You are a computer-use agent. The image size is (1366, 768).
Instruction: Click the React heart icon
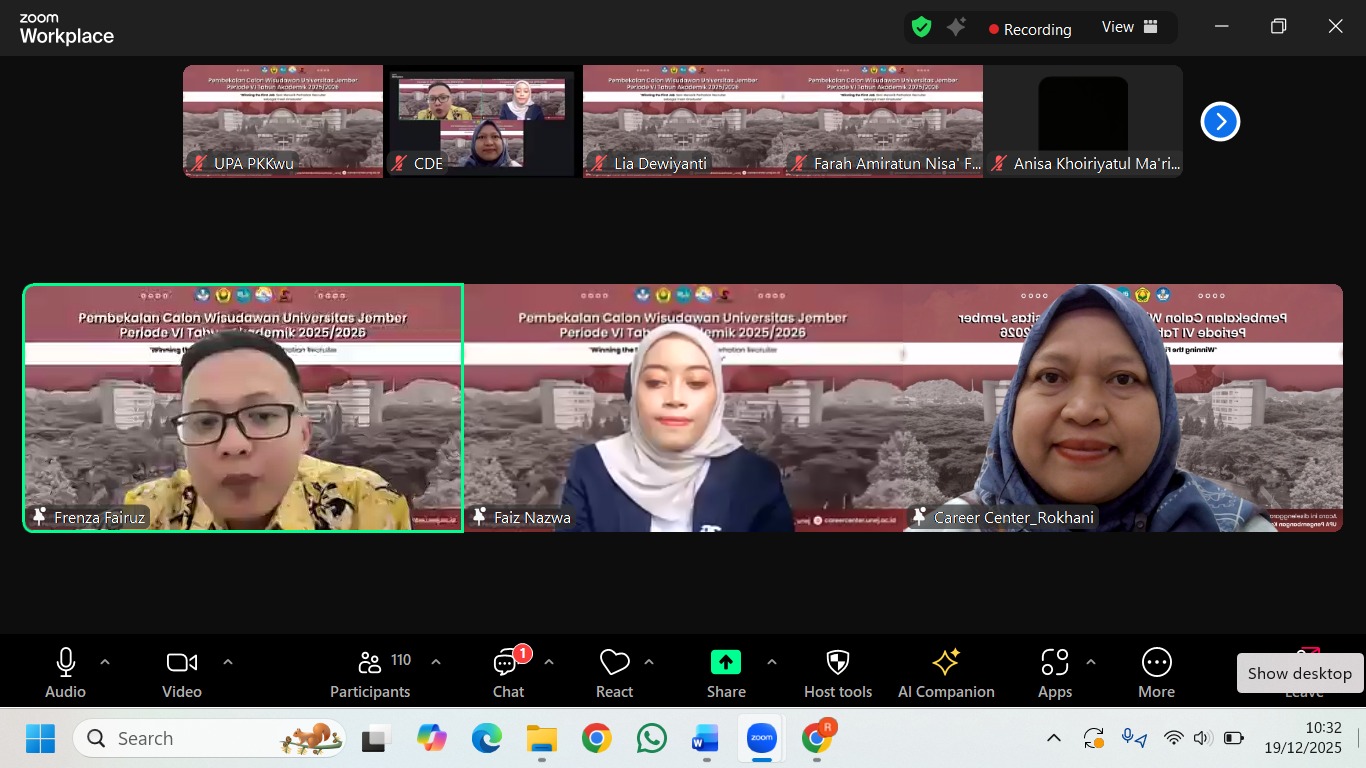(614, 673)
